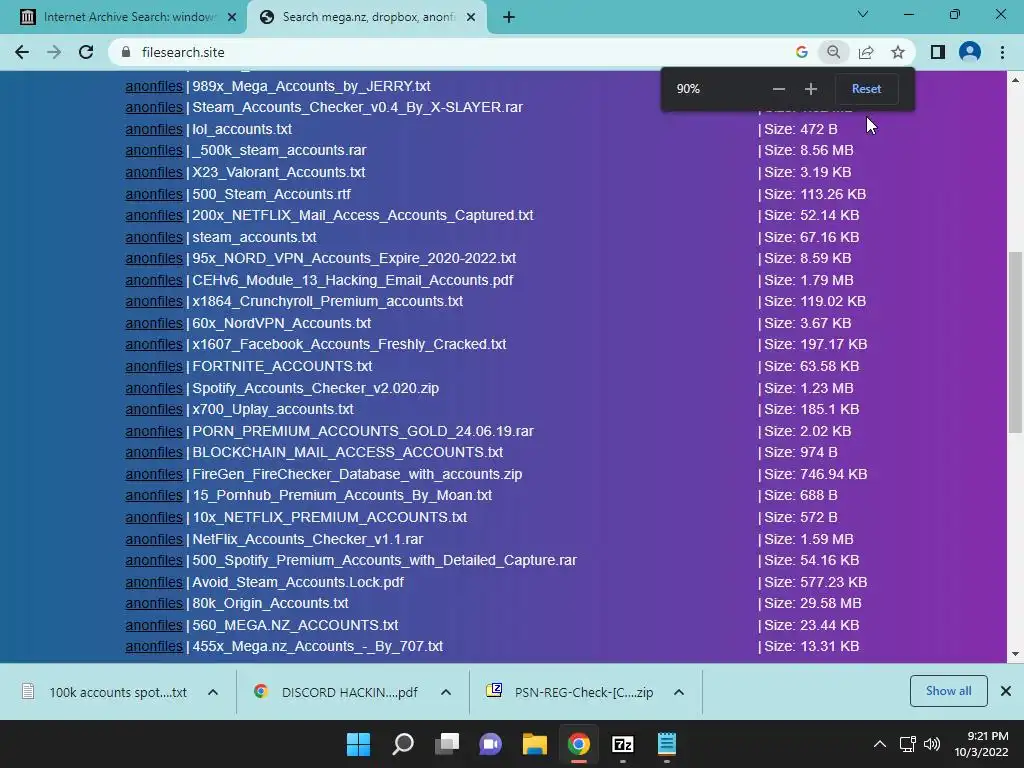Viewport: 1024px width, 768px height.
Task: Open the Chrome three-dot menu
Action: coord(1002,52)
